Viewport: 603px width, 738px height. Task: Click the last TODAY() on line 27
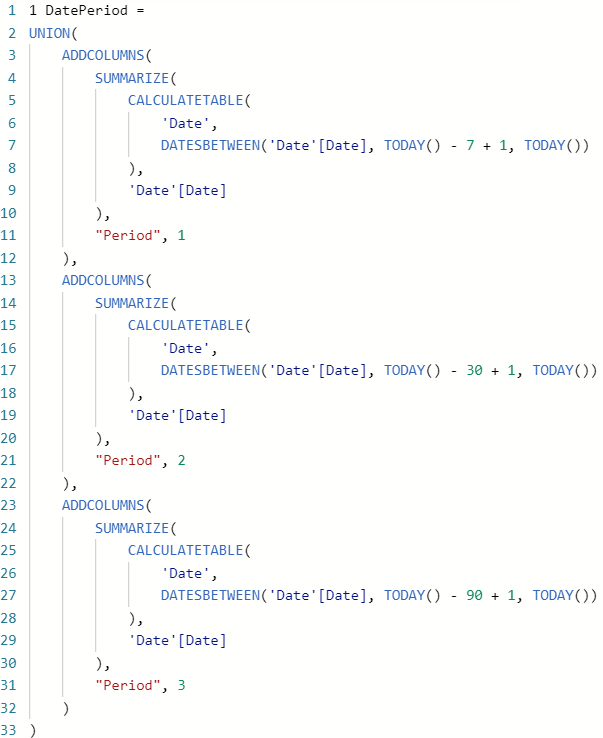tap(561, 595)
